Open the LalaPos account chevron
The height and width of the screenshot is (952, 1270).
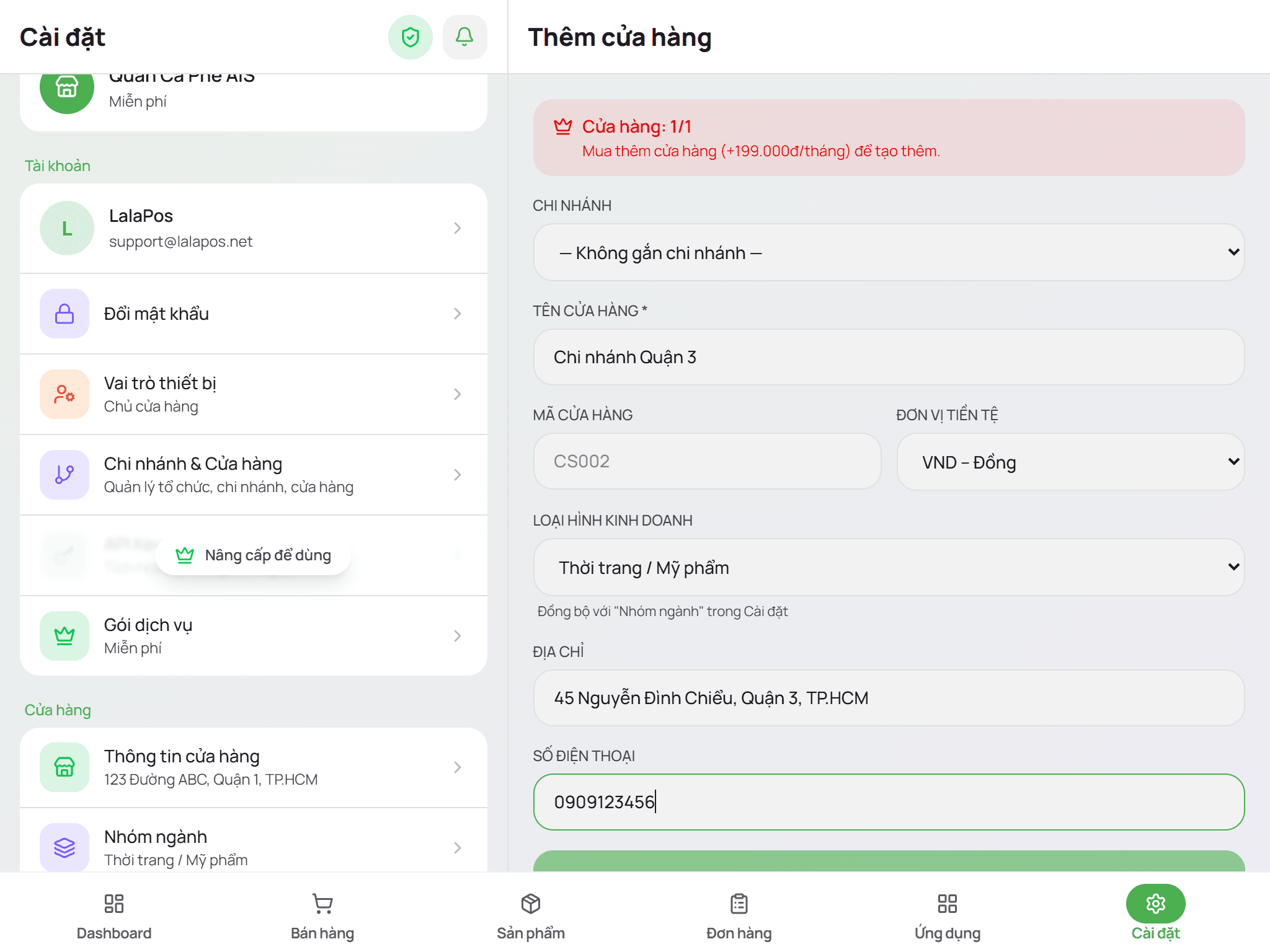click(x=458, y=228)
